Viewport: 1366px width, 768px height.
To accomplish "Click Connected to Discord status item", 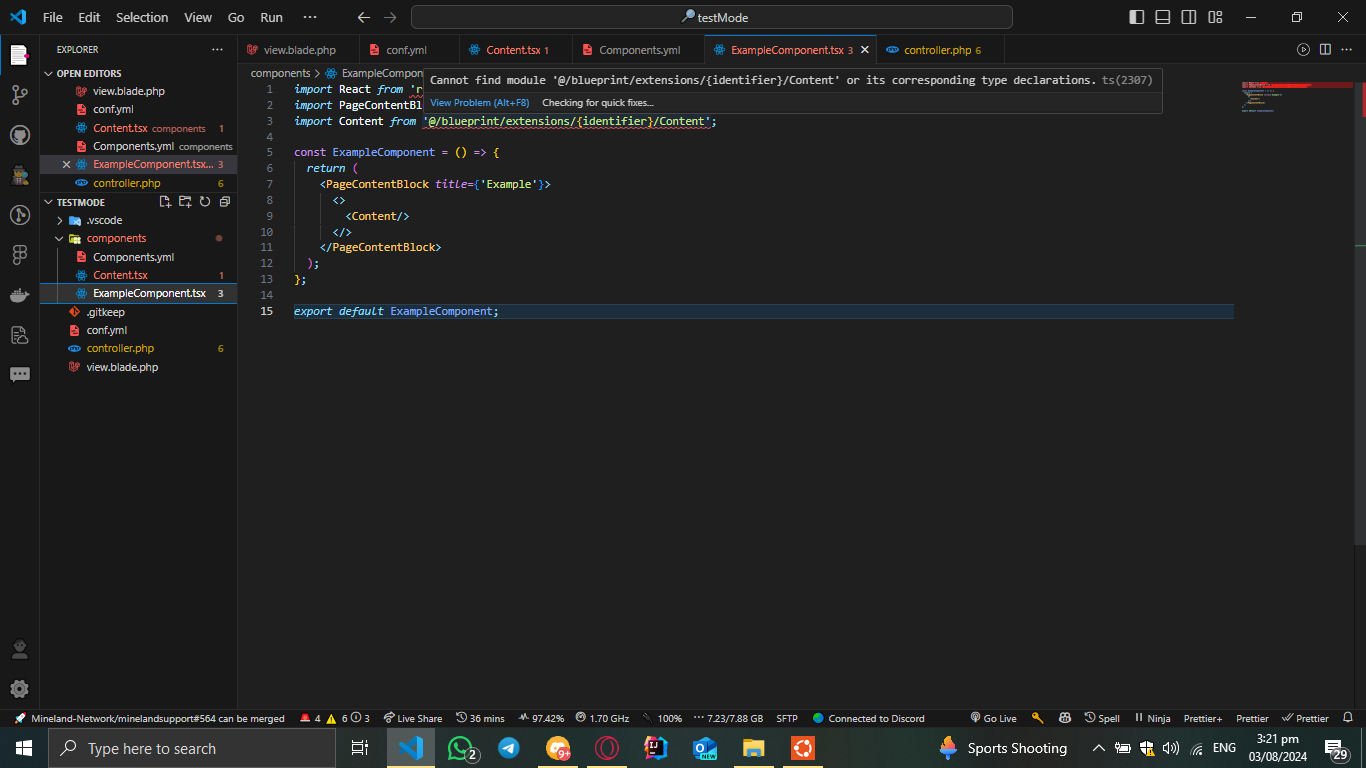I will [869, 718].
